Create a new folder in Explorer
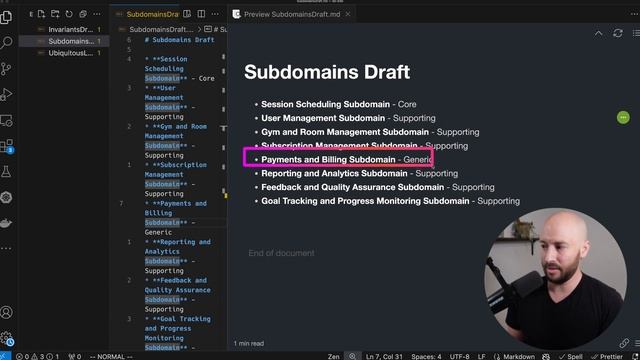This screenshot has width=640, height=360. click(x=55, y=14)
